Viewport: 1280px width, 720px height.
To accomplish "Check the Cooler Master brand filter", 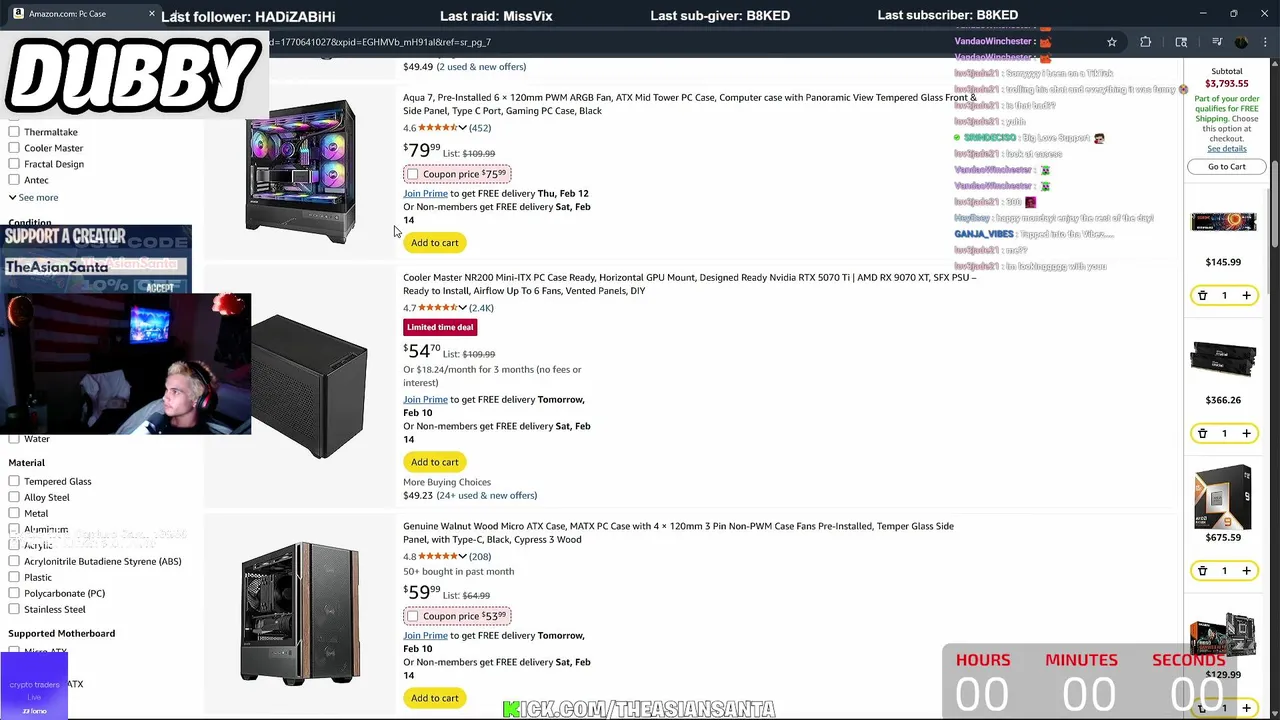I will (14, 148).
